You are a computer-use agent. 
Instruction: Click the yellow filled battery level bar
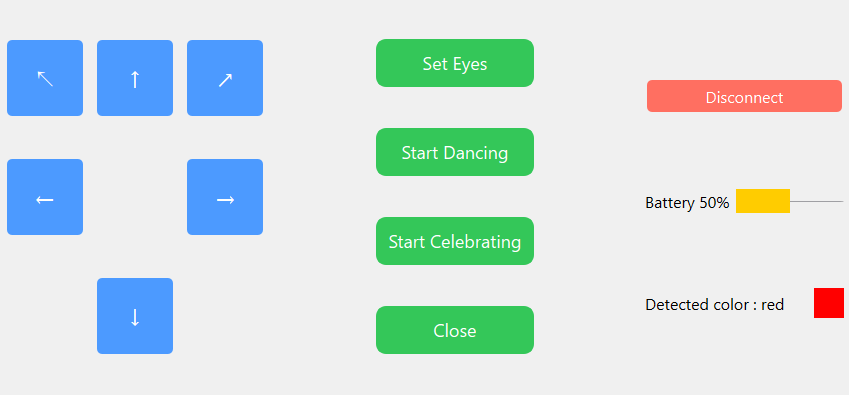[762, 201]
